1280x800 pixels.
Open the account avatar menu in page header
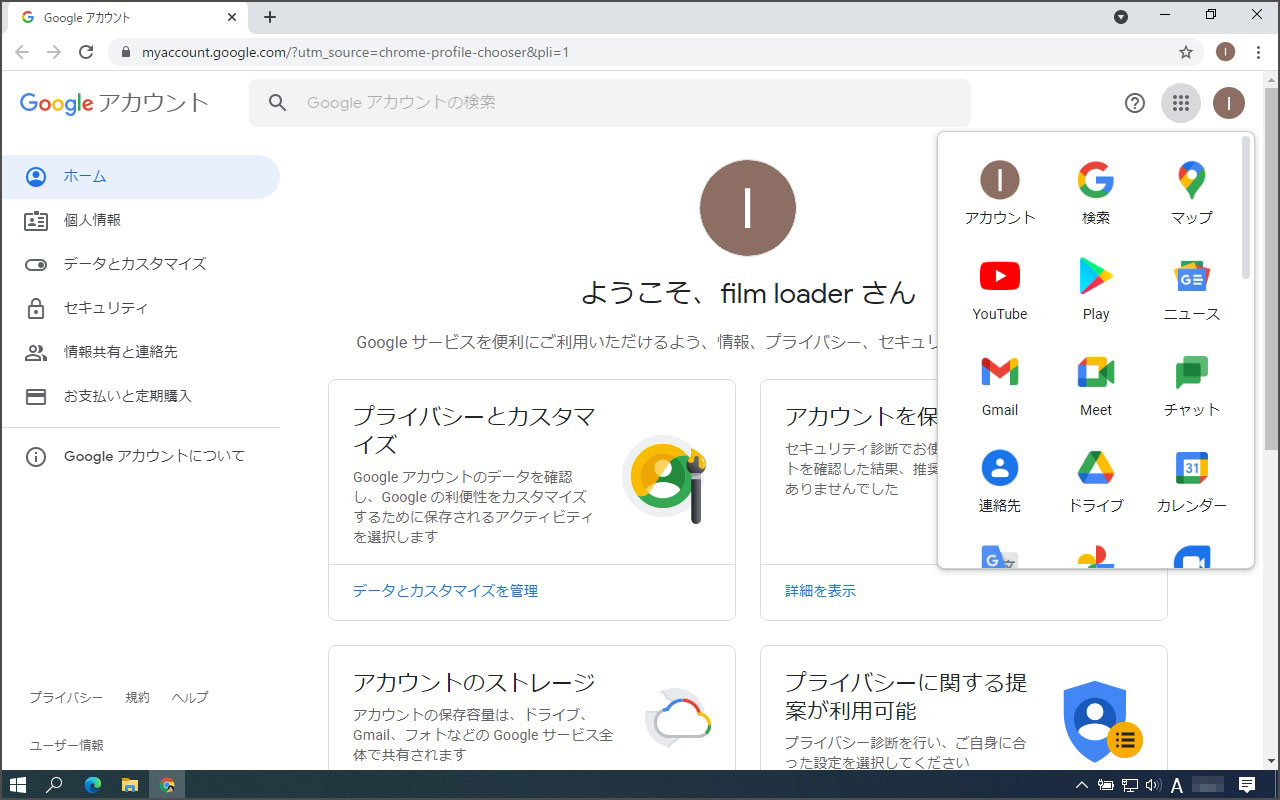pos(1229,102)
